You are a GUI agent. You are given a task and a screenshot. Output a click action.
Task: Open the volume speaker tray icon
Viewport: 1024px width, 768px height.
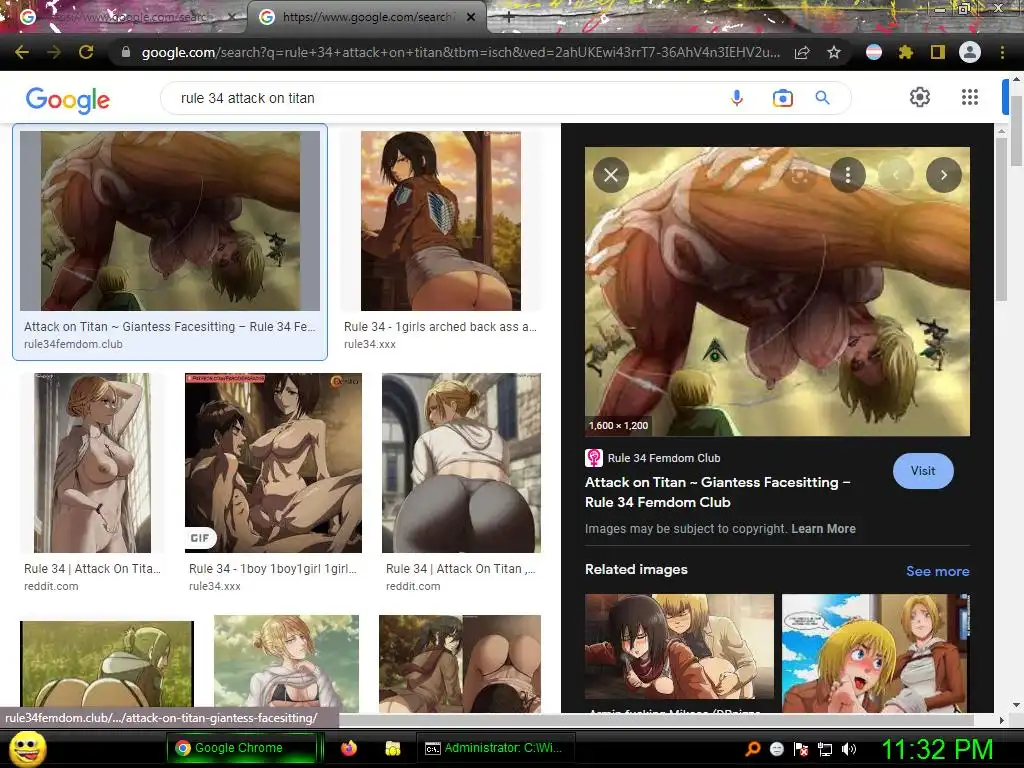pyautogui.click(x=849, y=749)
